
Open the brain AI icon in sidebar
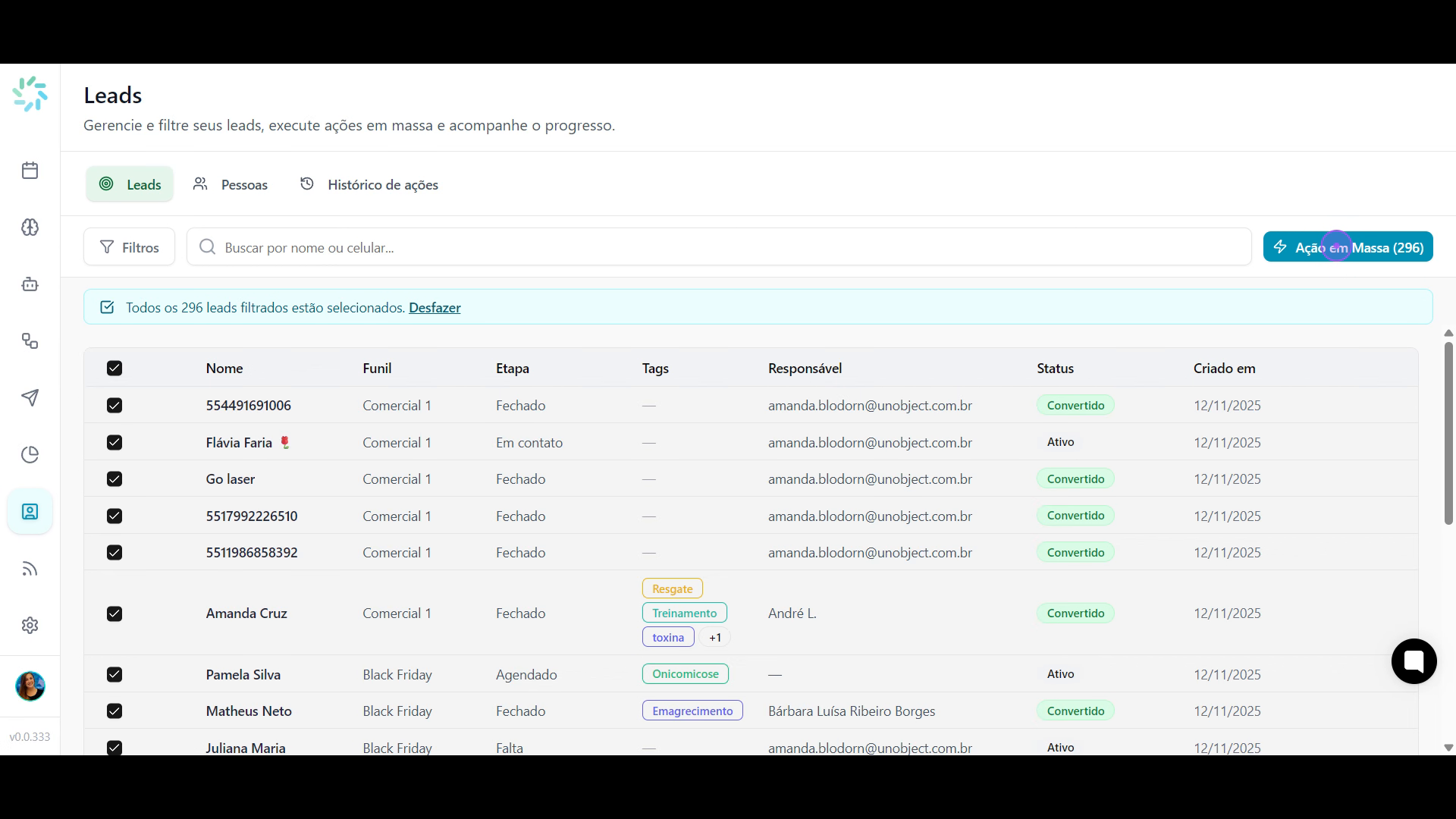[x=30, y=227]
